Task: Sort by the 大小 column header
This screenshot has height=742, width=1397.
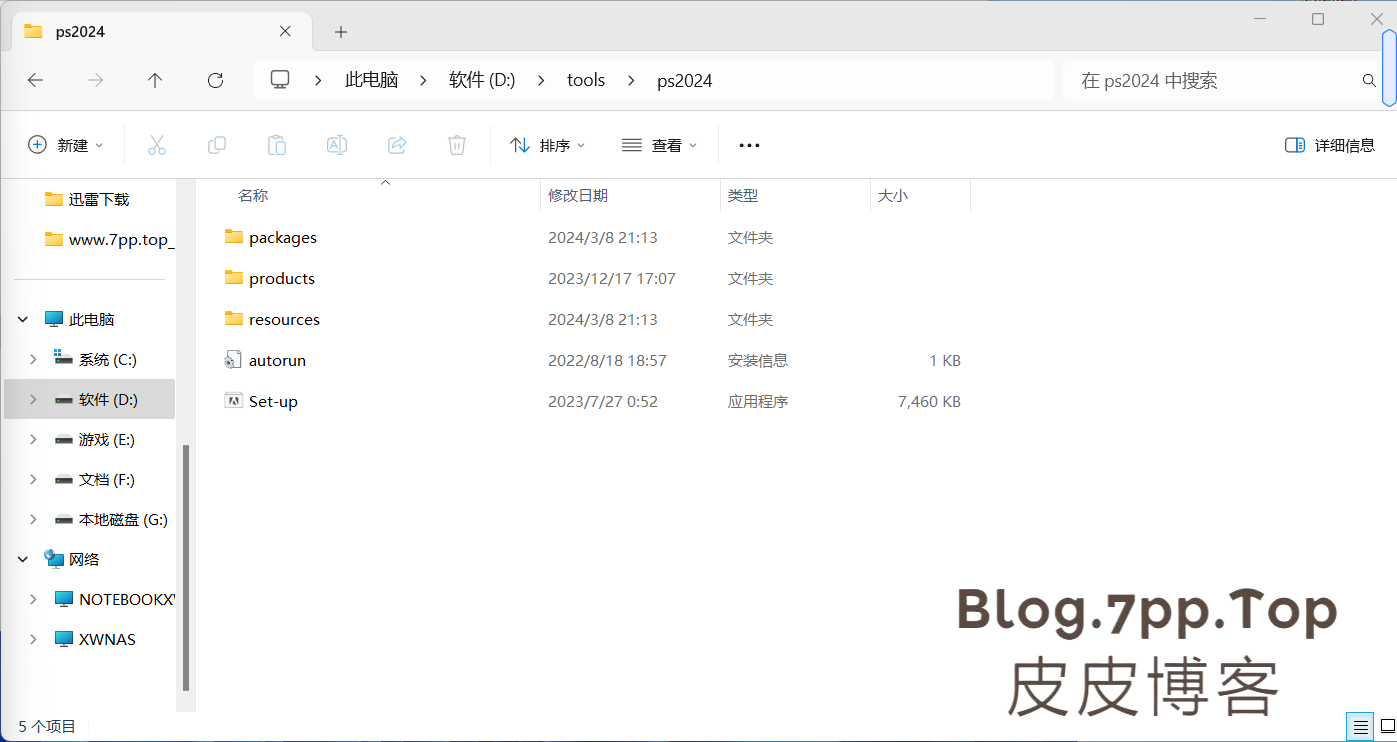Action: click(x=893, y=196)
